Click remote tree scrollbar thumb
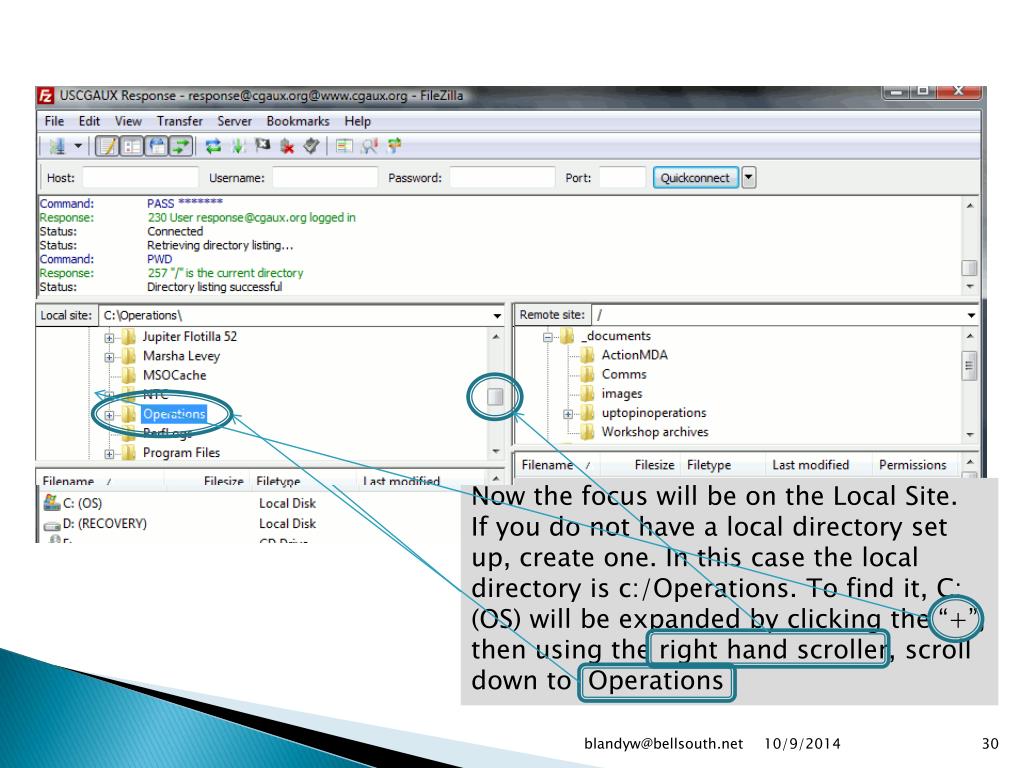Image resolution: width=1024 pixels, height=768 pixels. pyautogui.click(x=969, y=366)
